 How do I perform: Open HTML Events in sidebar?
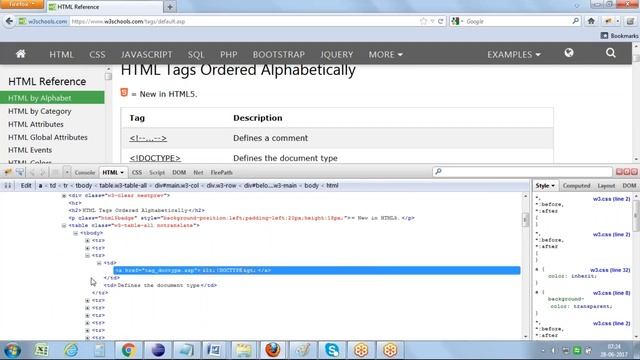pyautogui.click(x=30, y=150)
